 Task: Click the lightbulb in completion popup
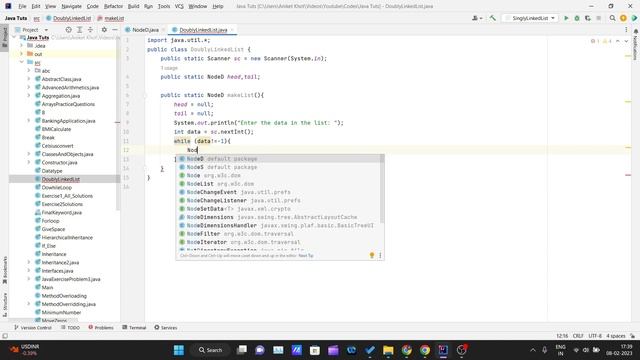pyautogui.click(x=372, y=255)
